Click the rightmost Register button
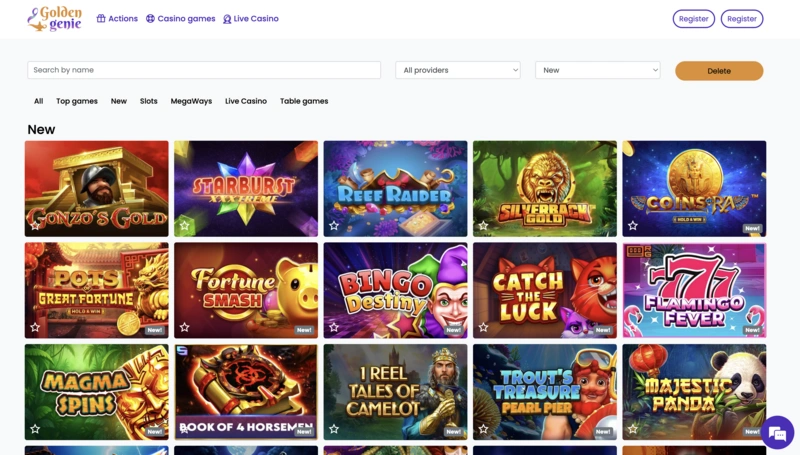The image size is (800, 455). coord(742,19)
